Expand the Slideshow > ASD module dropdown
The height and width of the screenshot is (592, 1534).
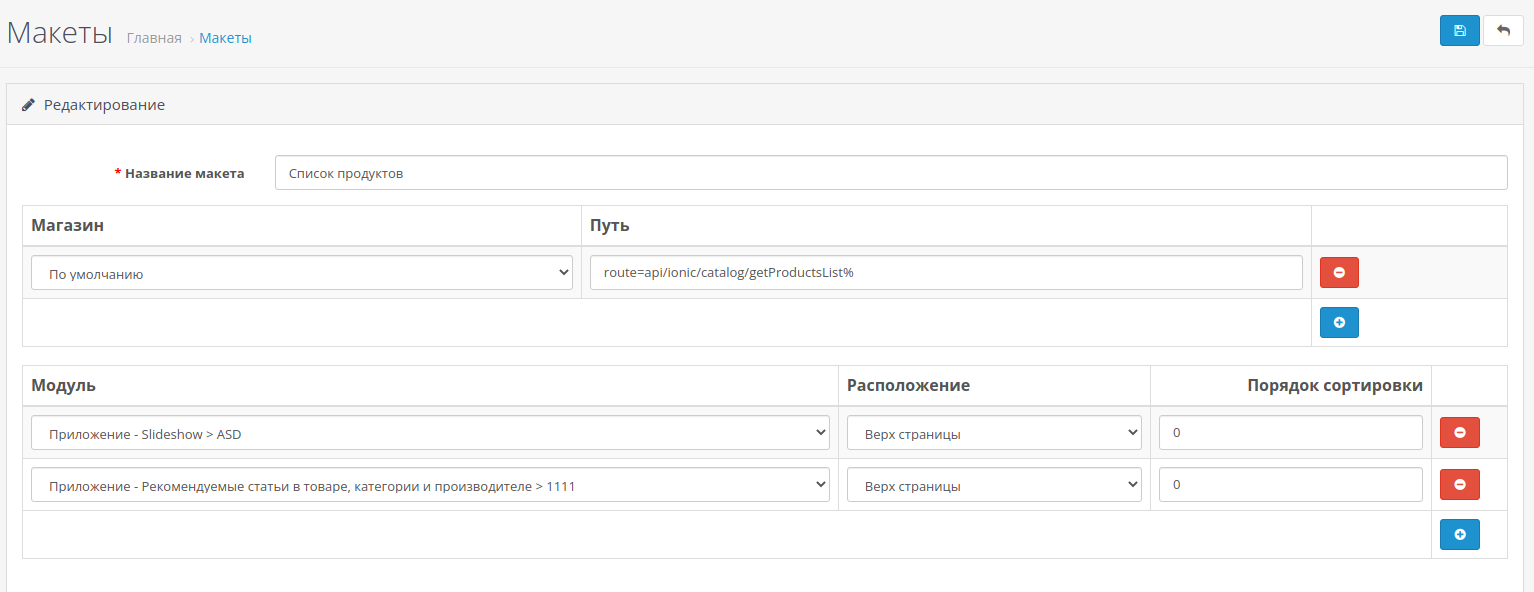430,433
